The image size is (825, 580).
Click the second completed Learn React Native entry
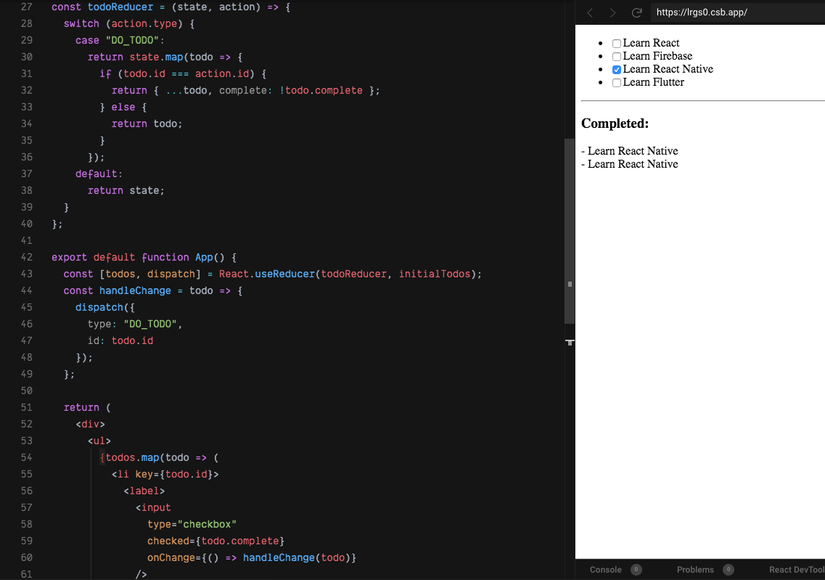630,164
